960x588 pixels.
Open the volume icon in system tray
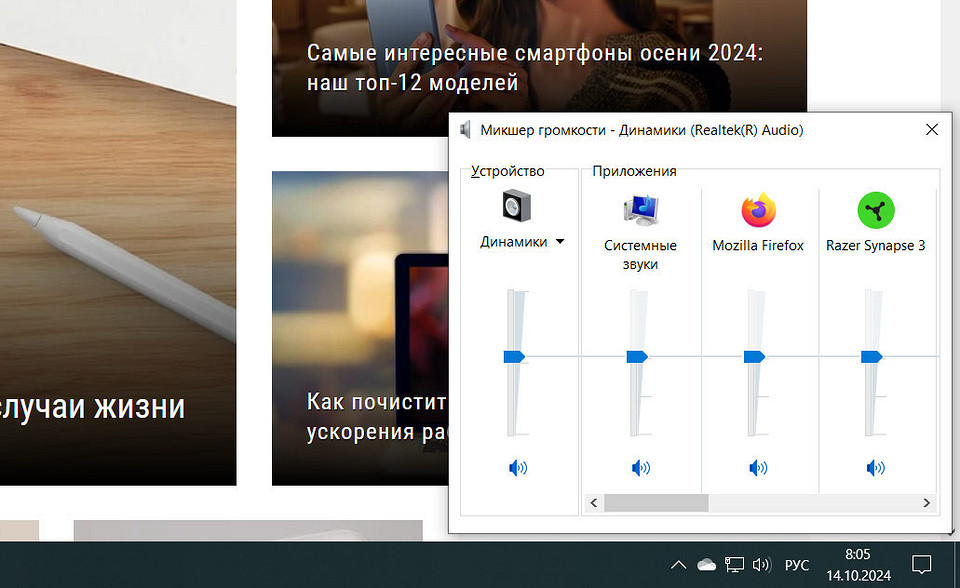point(762,563)
